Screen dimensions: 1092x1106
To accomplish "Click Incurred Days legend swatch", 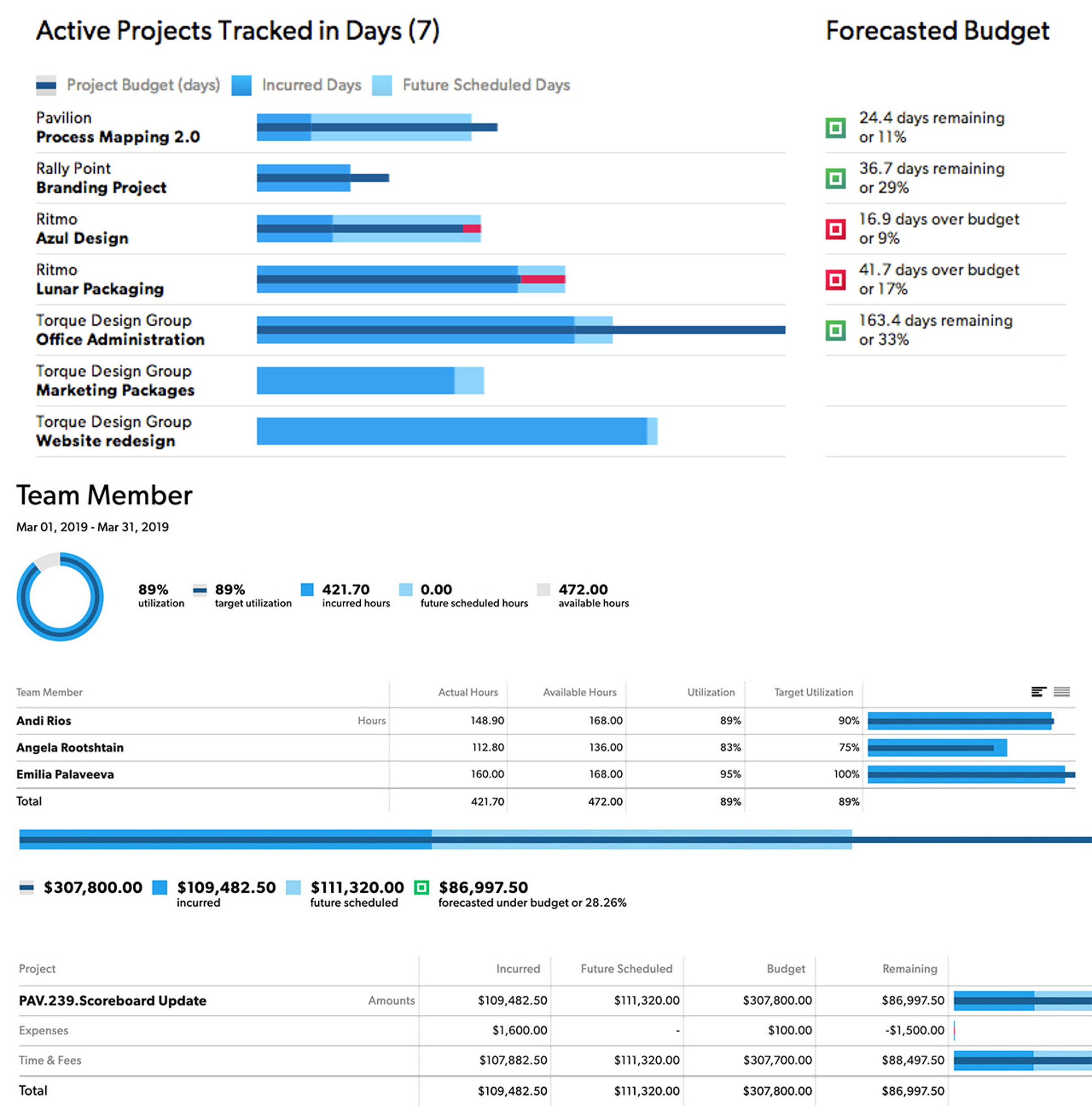I will 241,85.
